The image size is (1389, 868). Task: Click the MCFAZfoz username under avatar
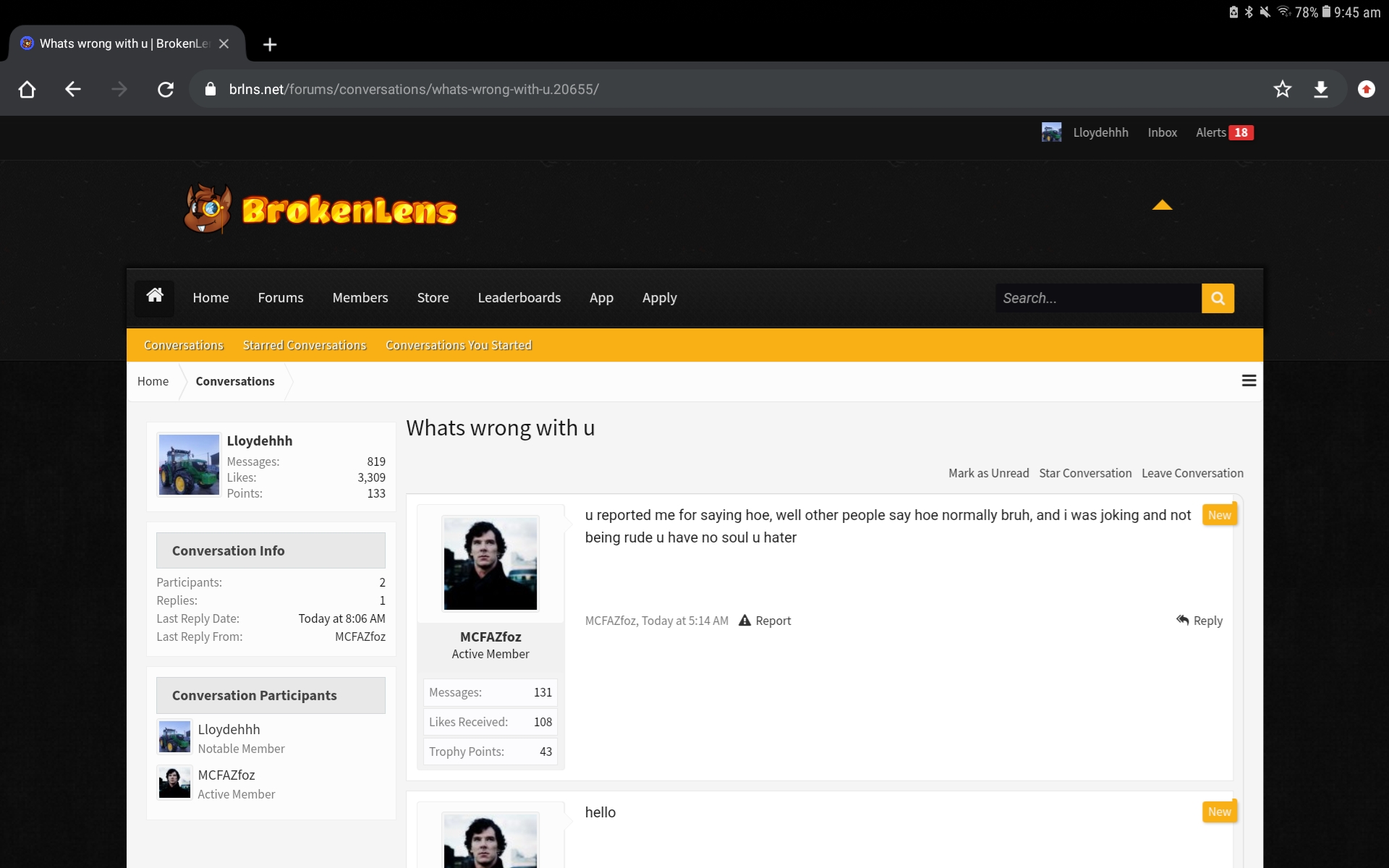(490, 637)
